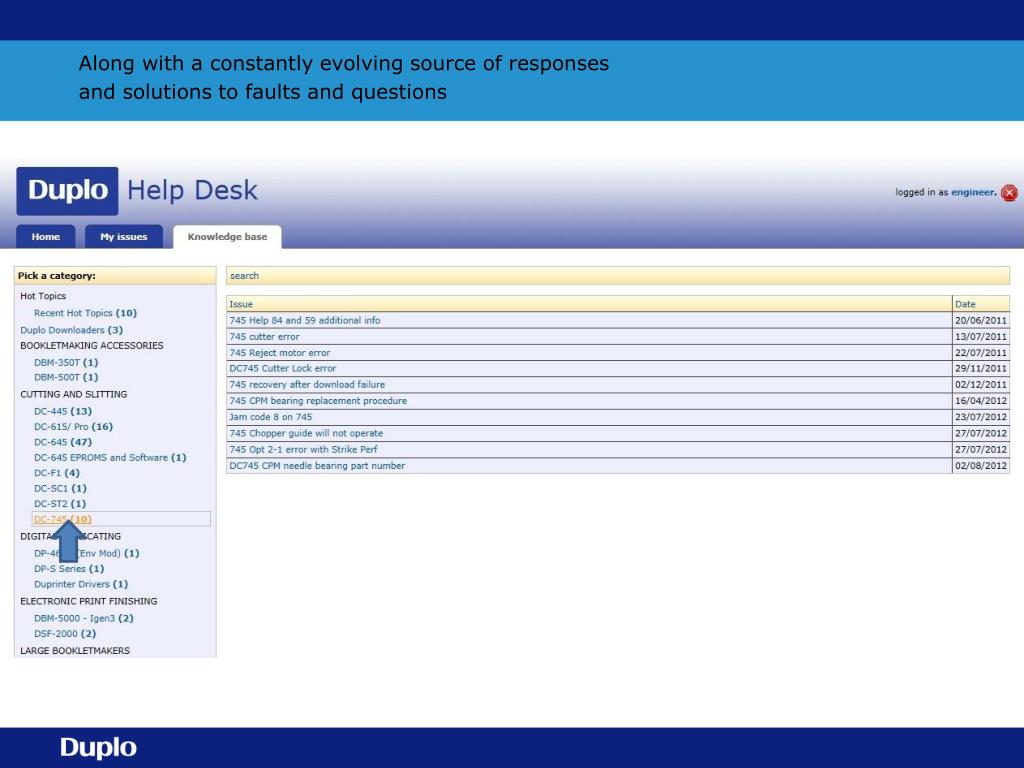This screenshot has height=768, width=1024.
Task: Click the date 16/04/2012
Action: [x=981, y=400]
